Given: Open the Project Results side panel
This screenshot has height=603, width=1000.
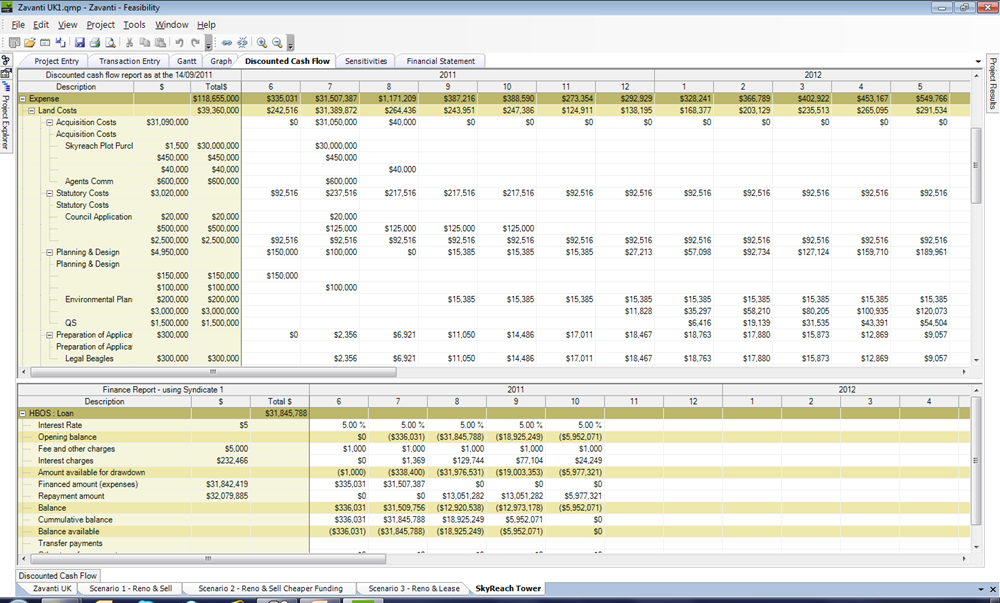Looking at the screenshot, I should click(992, 85).
